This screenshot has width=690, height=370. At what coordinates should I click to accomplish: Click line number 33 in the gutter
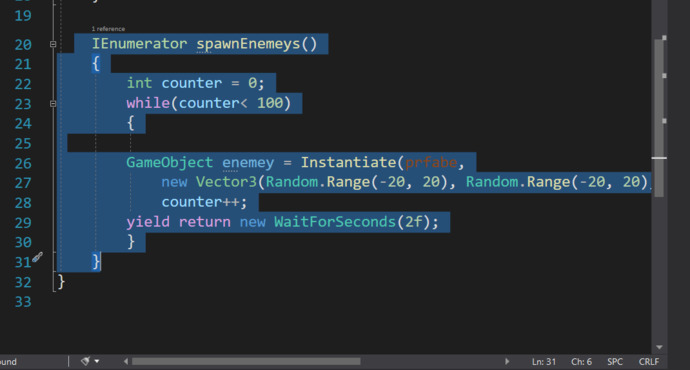tap(23, 302)
